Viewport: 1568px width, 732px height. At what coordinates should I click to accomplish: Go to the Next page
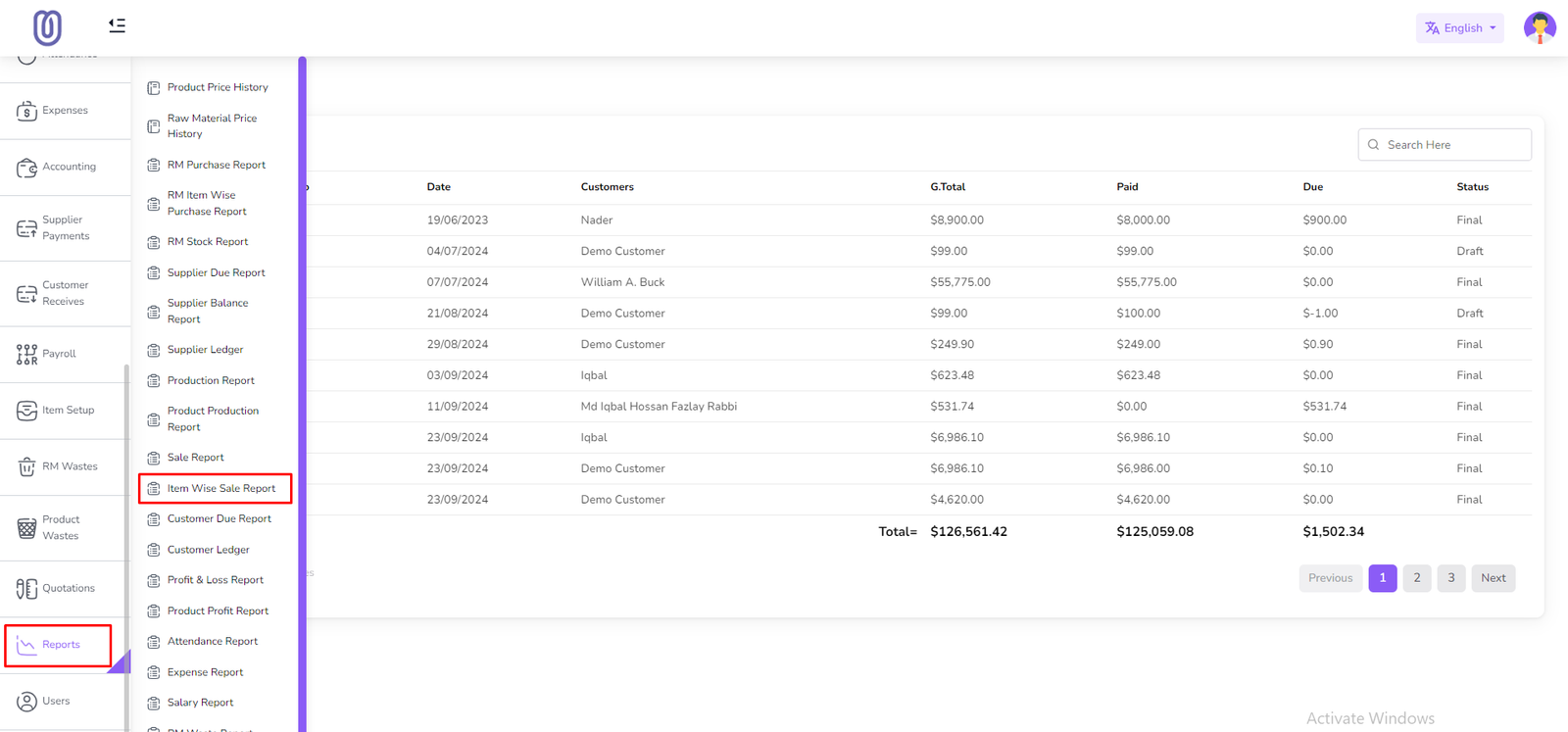(1493, 578)
